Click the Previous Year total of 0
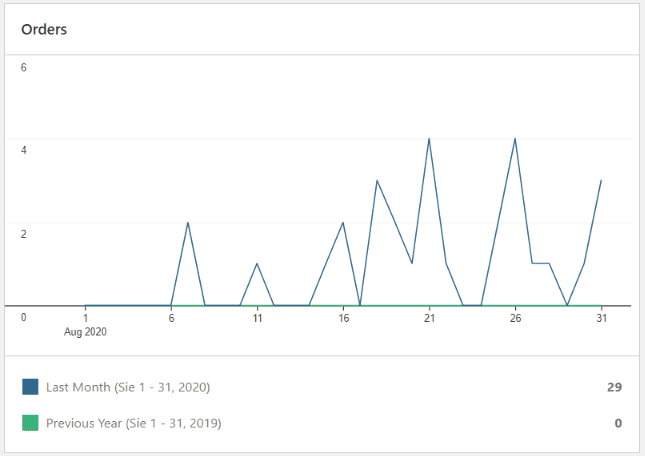Viewport: 645px width, 456px height. [x=618, y=423]
